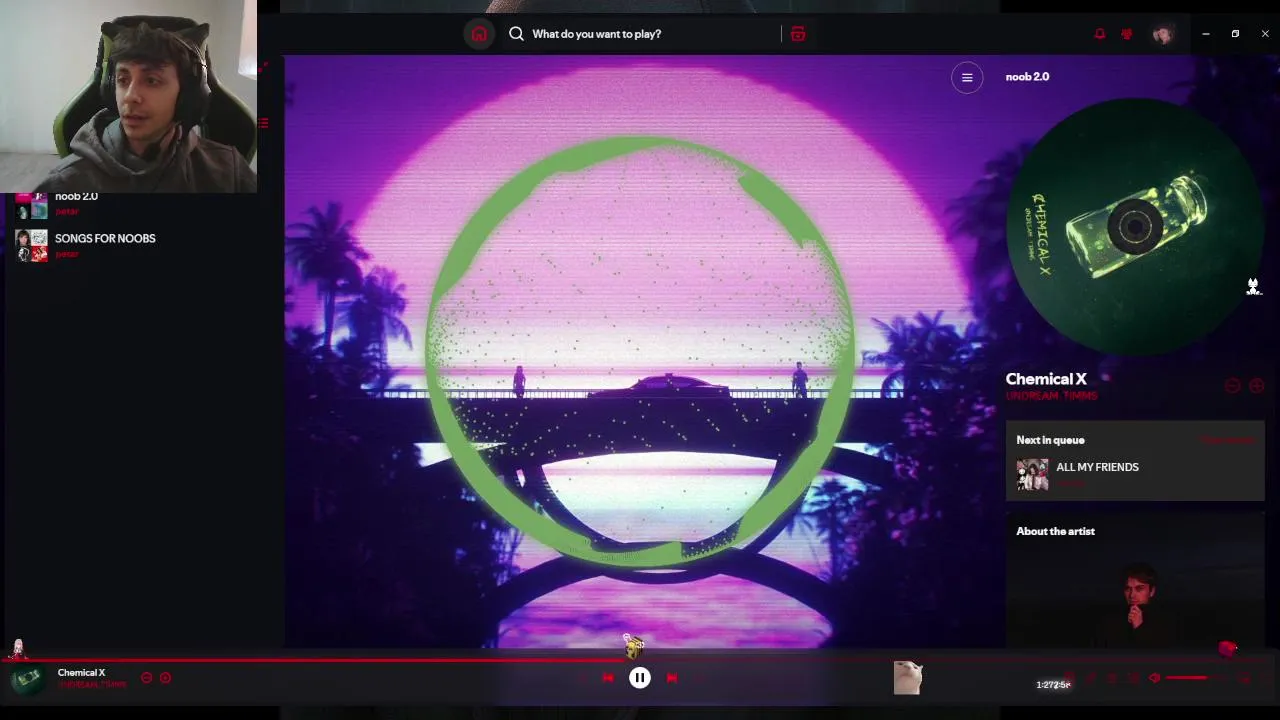The height and width of the screenshot is (720, 1280).
Task: Focus the 'What do you want to play?' field
Action: pyautogui.click(x=640, y=34)
